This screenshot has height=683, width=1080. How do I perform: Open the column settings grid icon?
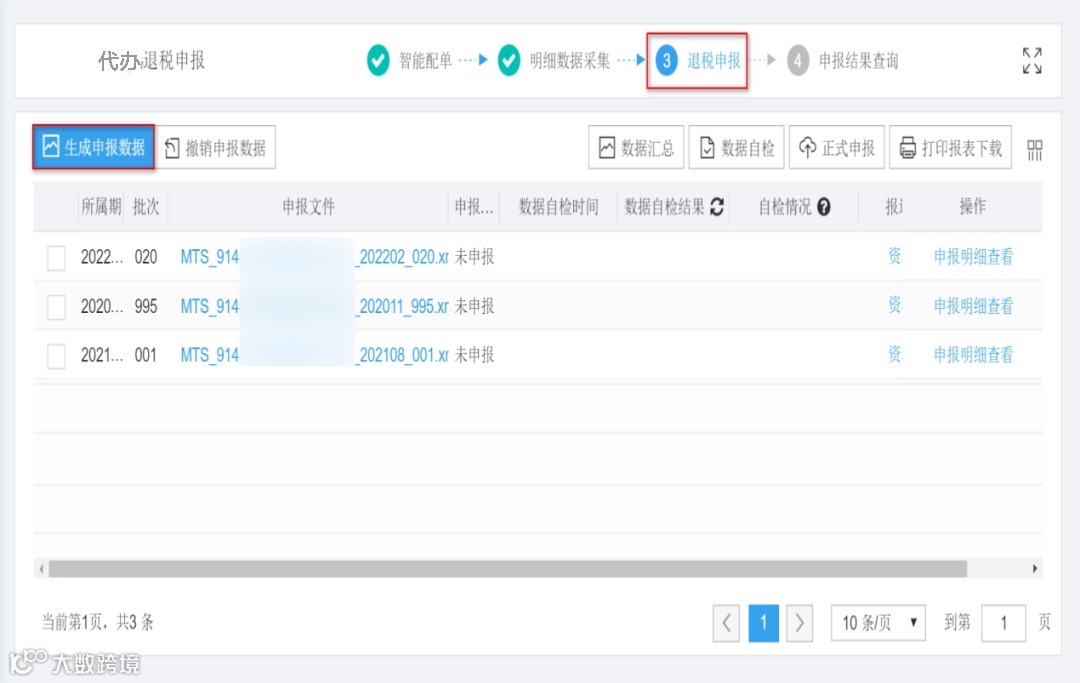pyautogui.click(x=1035, y=149)
